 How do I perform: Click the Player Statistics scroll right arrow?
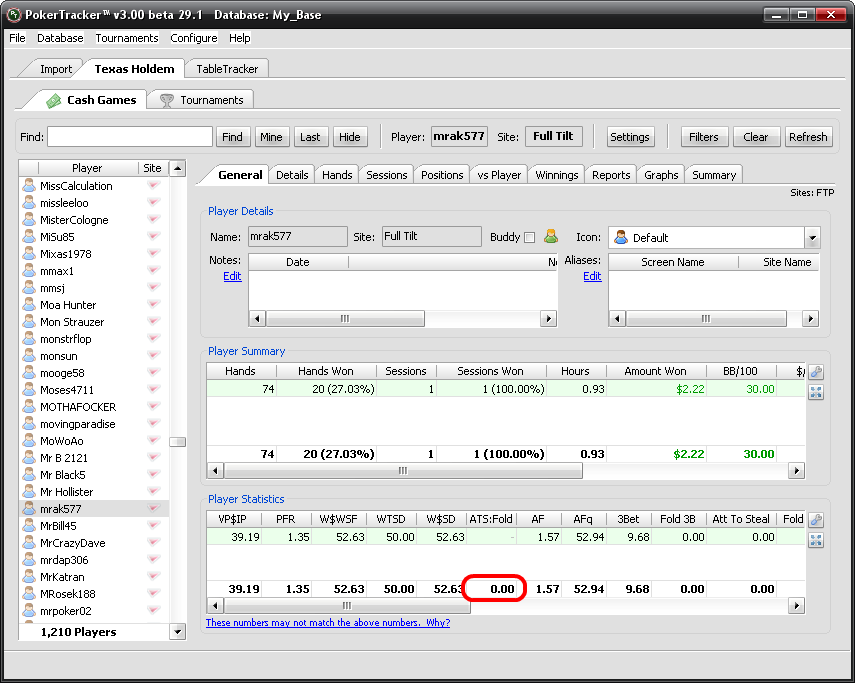click(797, 606)
